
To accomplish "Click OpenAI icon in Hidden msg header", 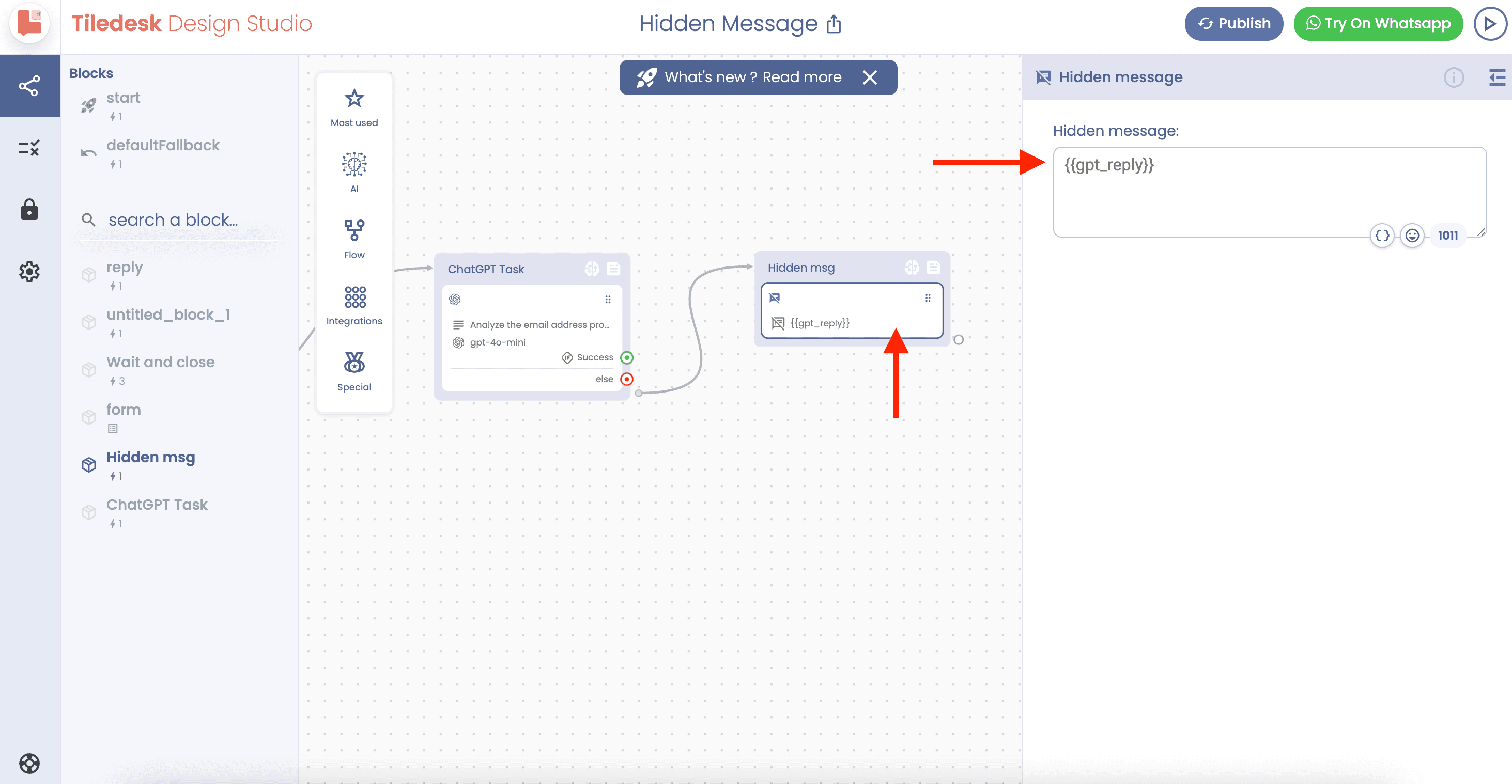I will tap(912, 268).
